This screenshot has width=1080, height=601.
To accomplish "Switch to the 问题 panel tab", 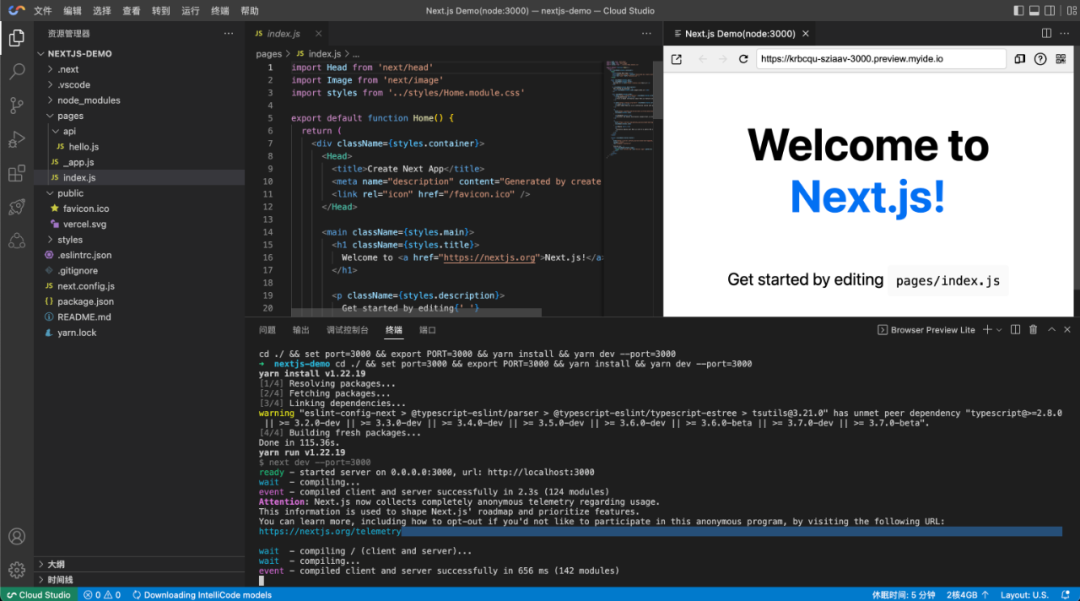I will click(x=267, y=330).
